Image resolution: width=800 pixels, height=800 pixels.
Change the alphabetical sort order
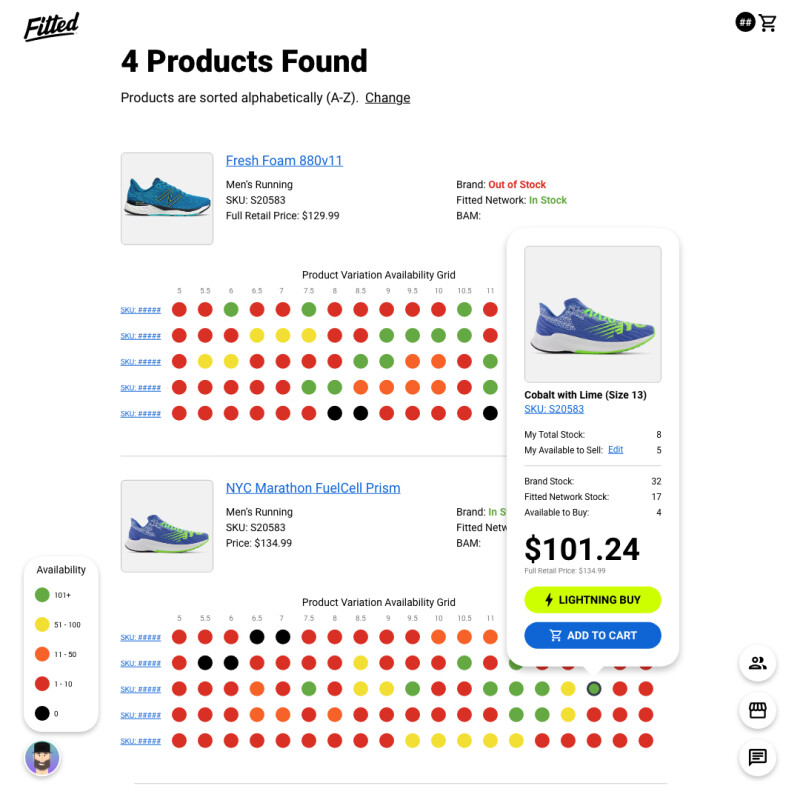pyautogui.click(x=387, y=98)
